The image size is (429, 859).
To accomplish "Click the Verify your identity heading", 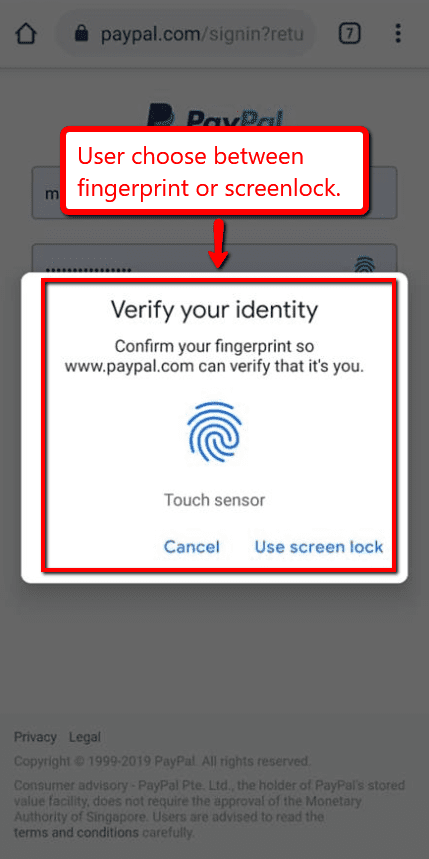I will click(x=214, y=310).
